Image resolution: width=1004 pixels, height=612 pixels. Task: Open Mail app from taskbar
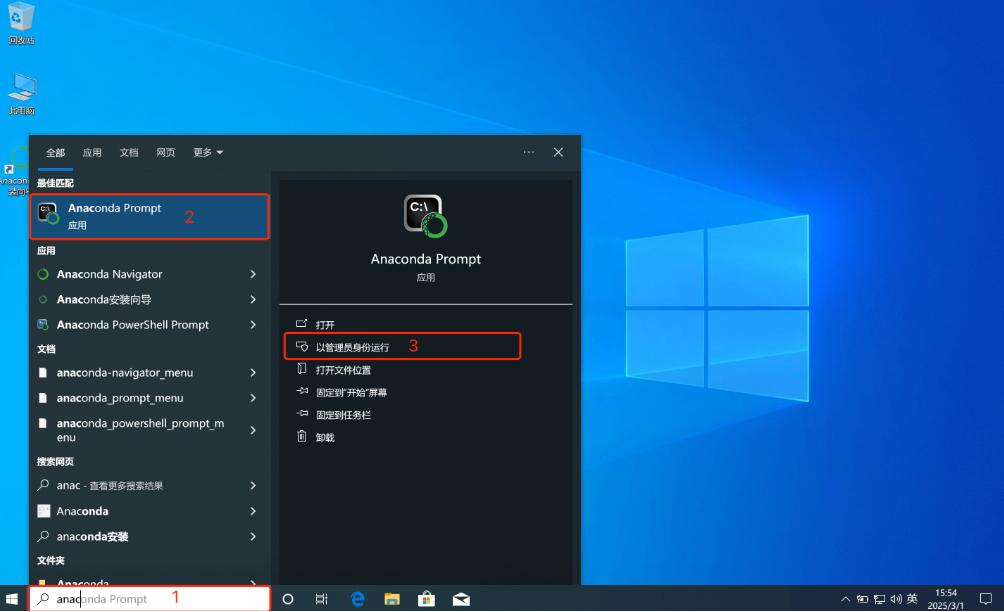click(461, 598)
